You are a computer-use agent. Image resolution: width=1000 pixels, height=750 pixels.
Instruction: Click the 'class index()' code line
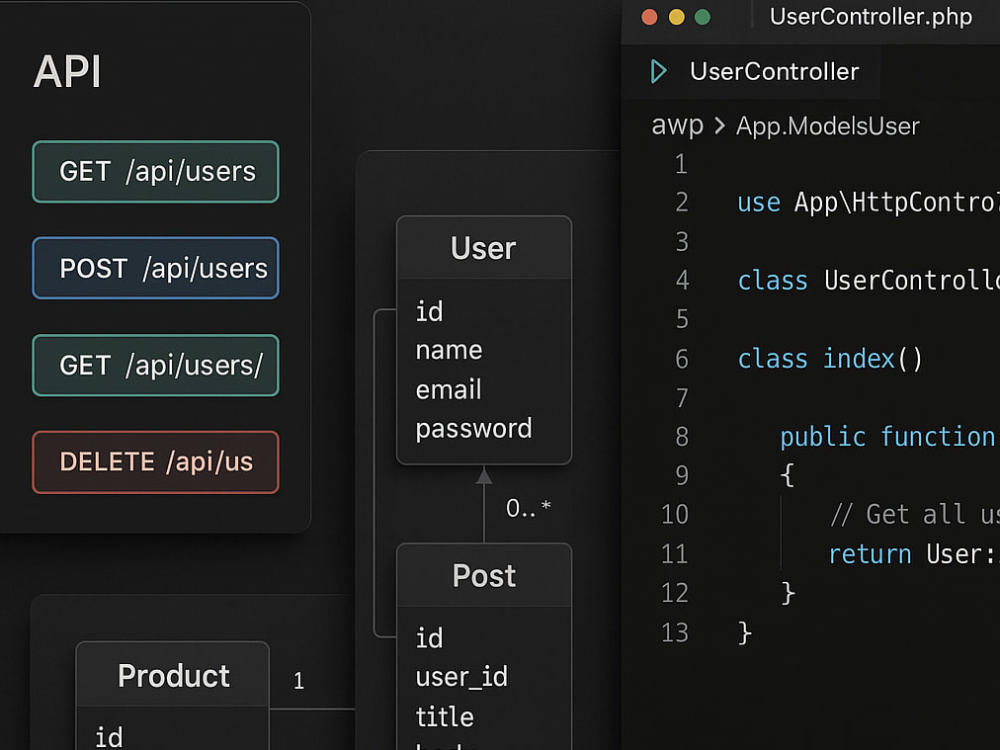(830, 359)
